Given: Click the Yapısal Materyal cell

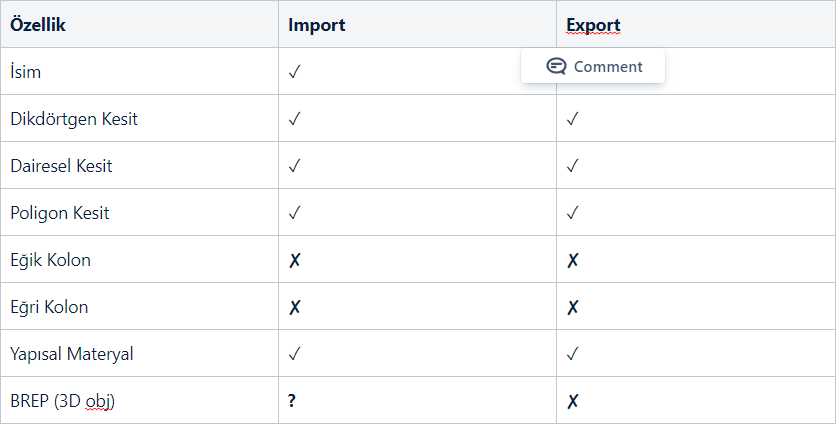Looking at the screenshot, I should tap(72, 354).
